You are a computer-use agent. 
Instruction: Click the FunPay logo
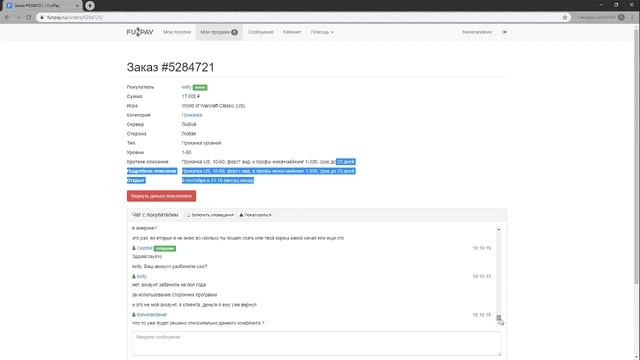[140, 32]
